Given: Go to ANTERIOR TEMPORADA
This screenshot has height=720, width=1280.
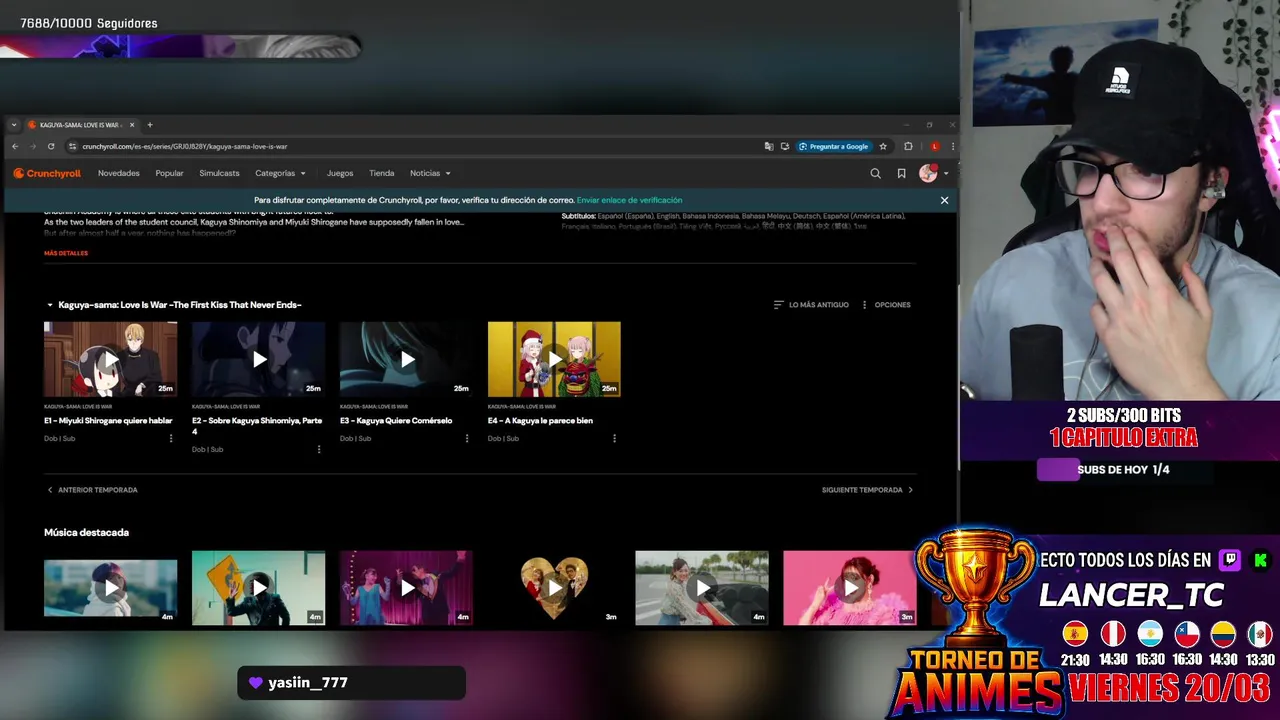Looking at the screenshot, I should pos(92,490).
